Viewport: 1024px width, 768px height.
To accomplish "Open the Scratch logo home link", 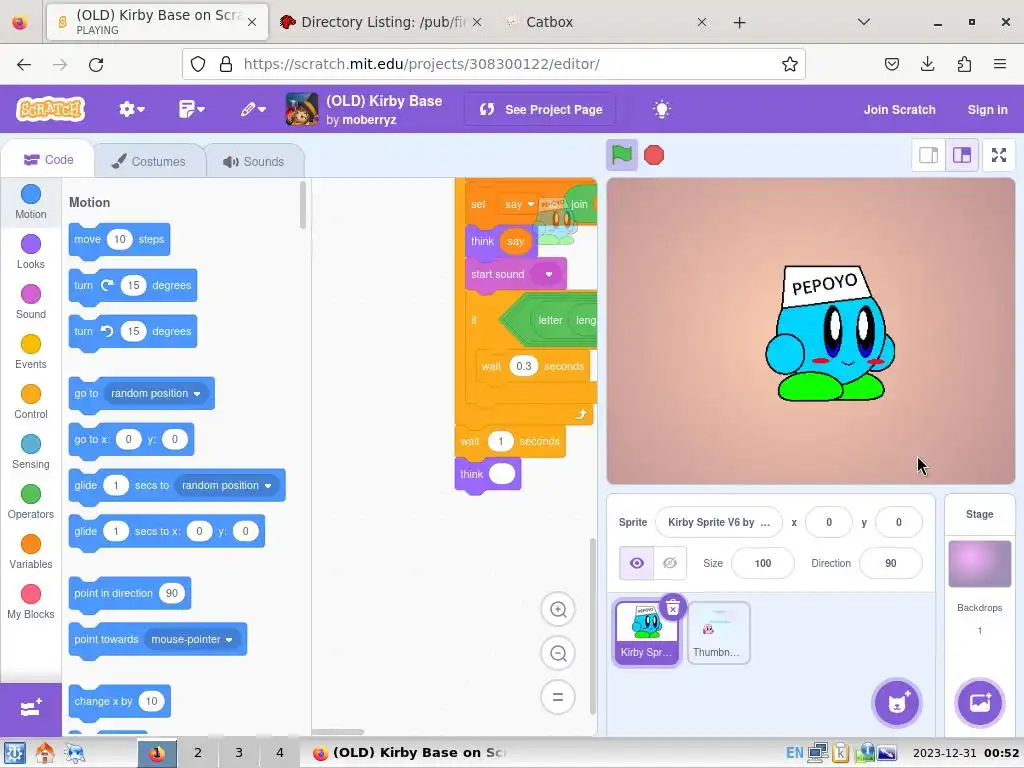I will (x=51, y=109).
